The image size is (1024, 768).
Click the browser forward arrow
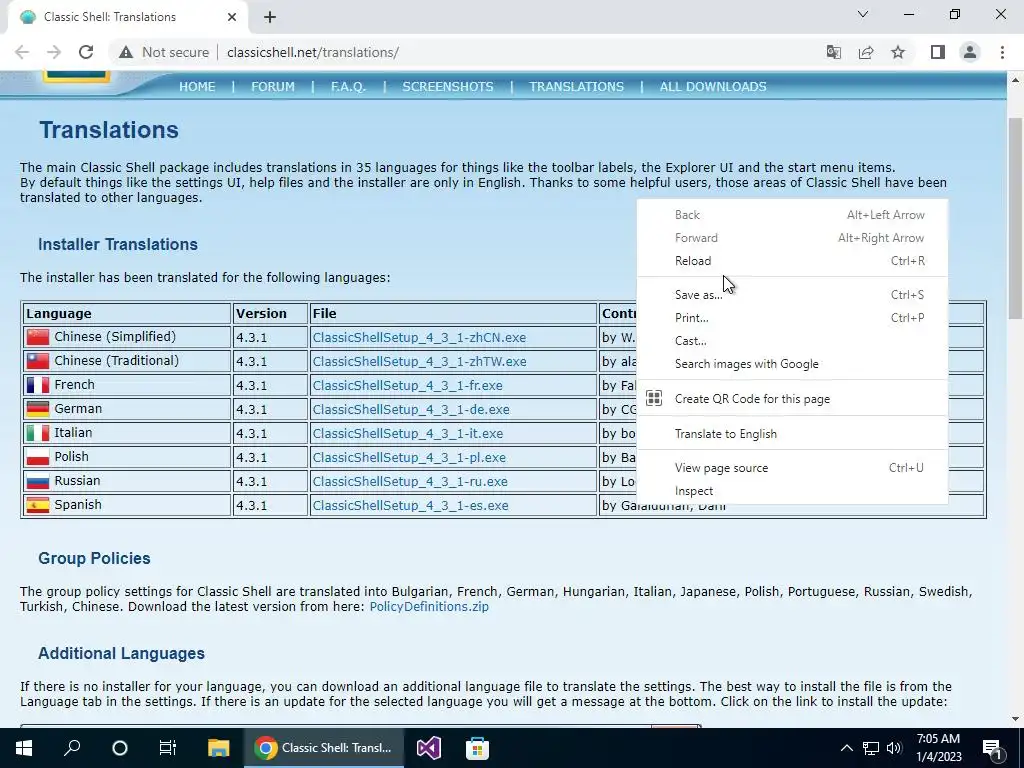[x=54, y=52]
